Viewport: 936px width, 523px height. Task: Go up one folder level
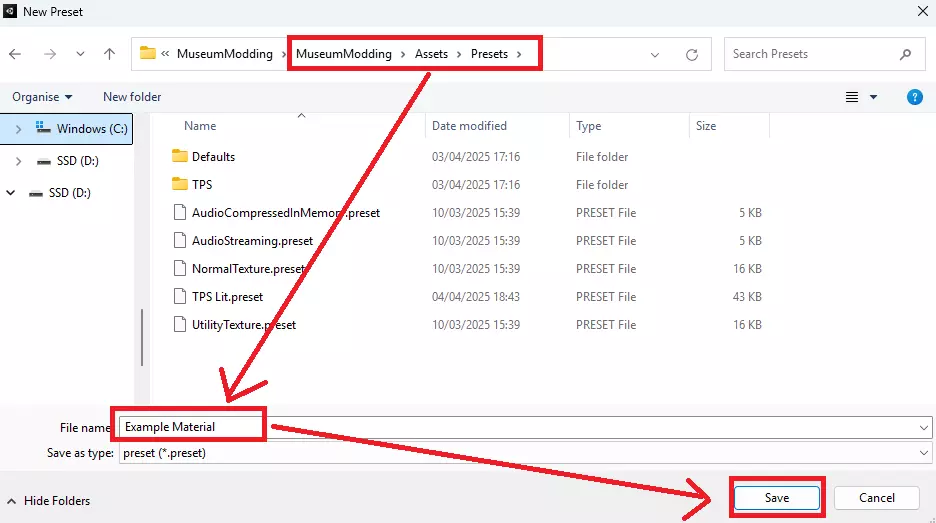[109, 54]
